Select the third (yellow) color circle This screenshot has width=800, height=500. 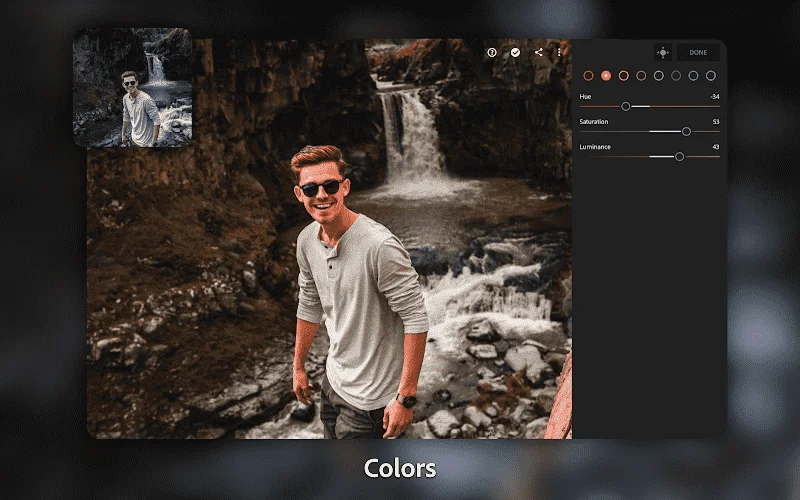[623, 76]
